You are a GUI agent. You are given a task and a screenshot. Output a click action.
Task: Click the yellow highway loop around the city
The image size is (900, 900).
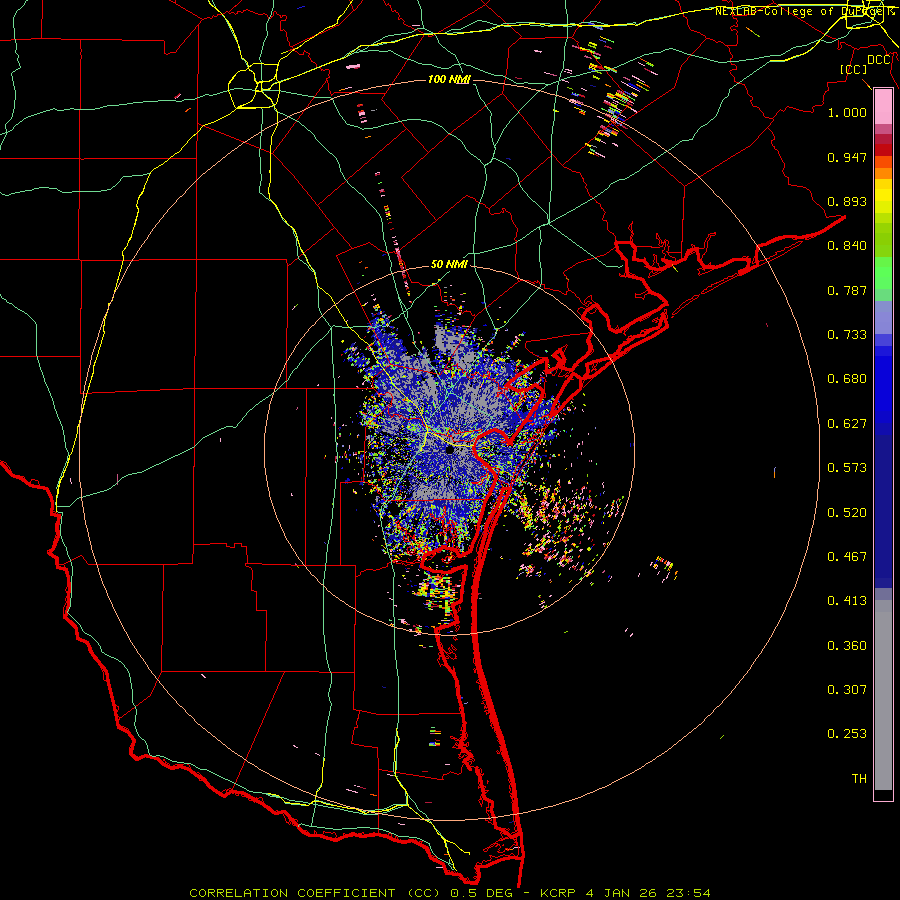click(x=254, y=86)
